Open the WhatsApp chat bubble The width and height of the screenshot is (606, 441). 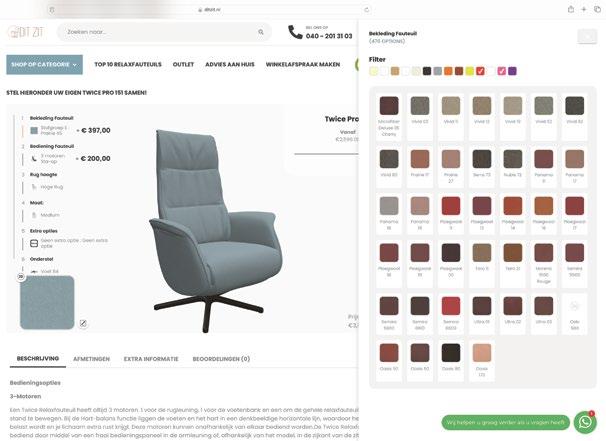585,422
